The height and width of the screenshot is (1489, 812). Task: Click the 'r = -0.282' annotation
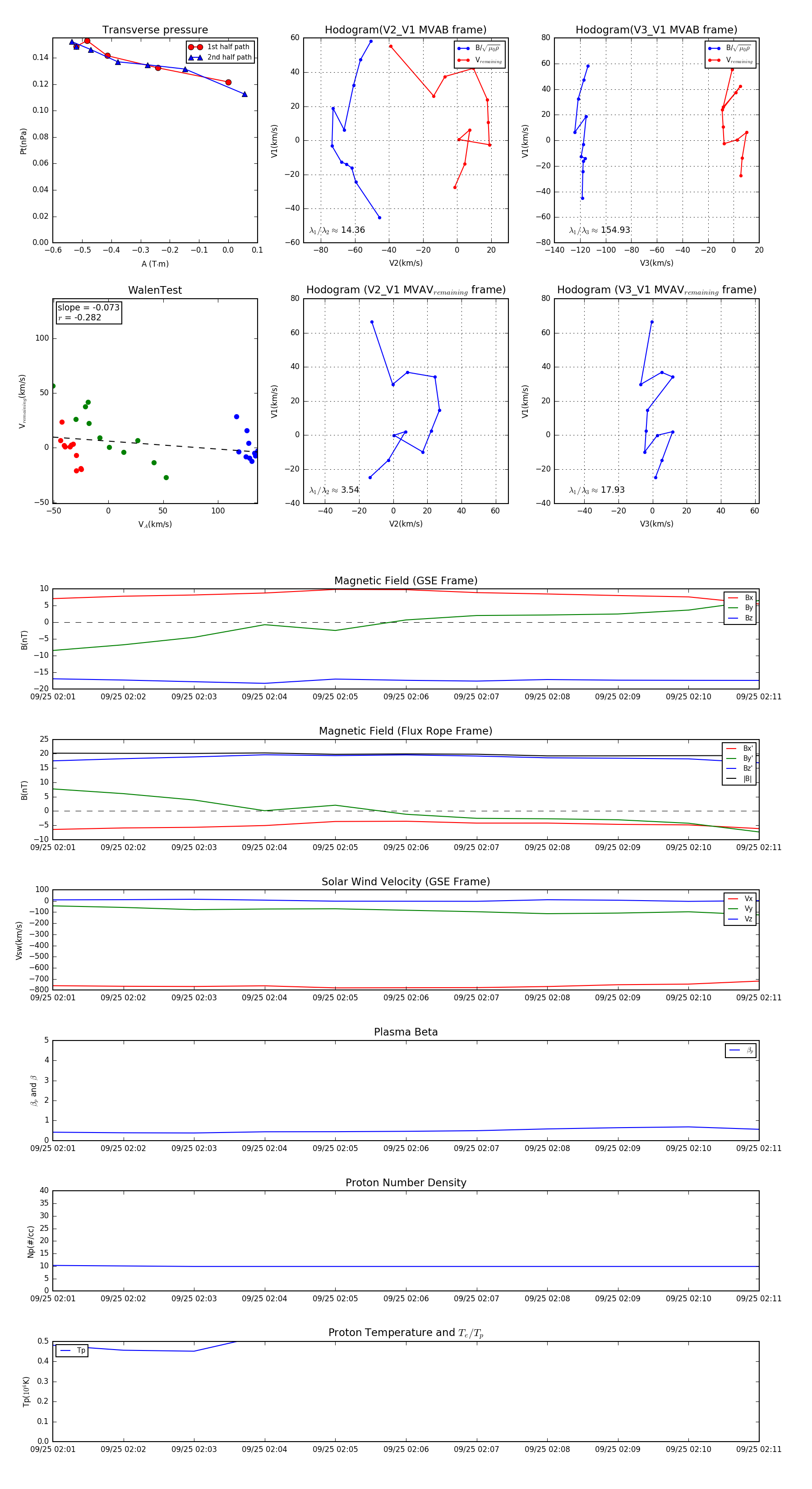point(80,317)
